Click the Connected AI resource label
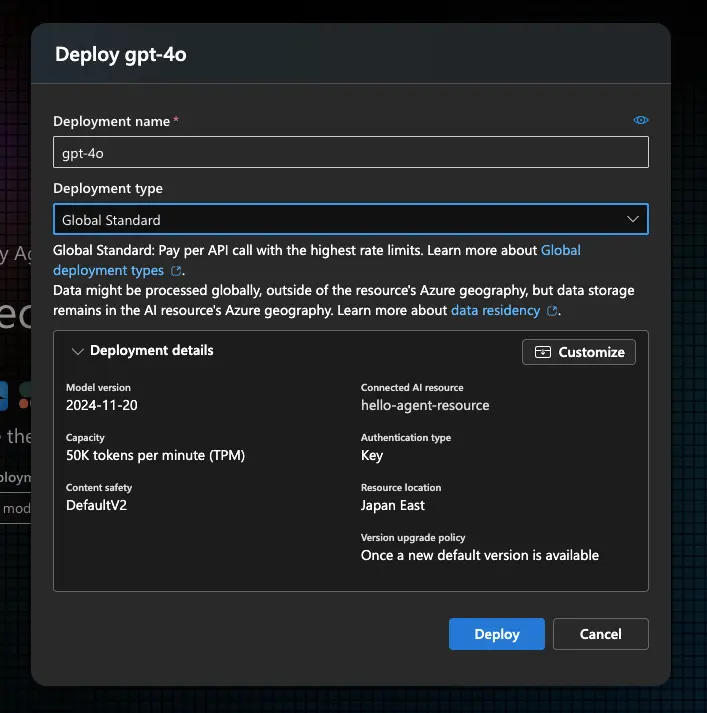This screenshot has width=707, height=713. point(412,387)
